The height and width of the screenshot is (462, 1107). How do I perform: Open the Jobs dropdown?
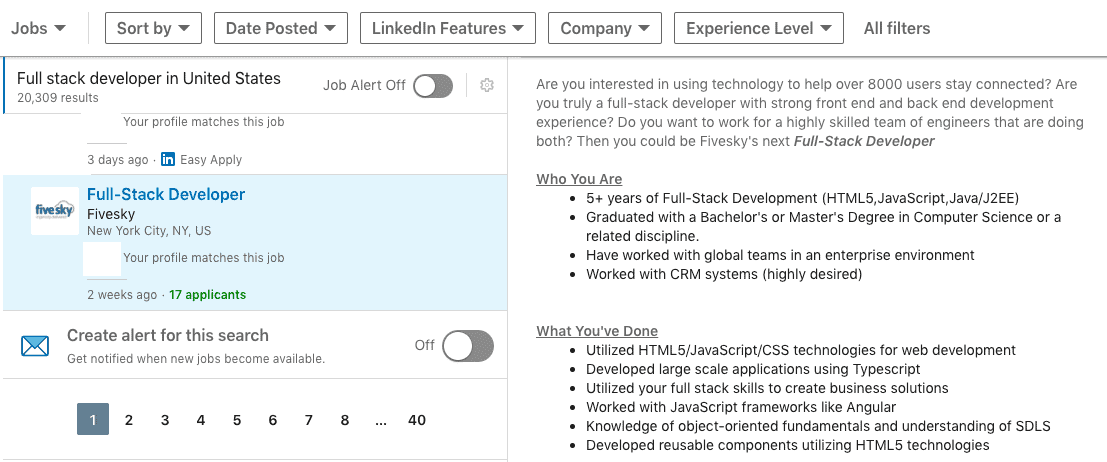click(x=39, y=28)
